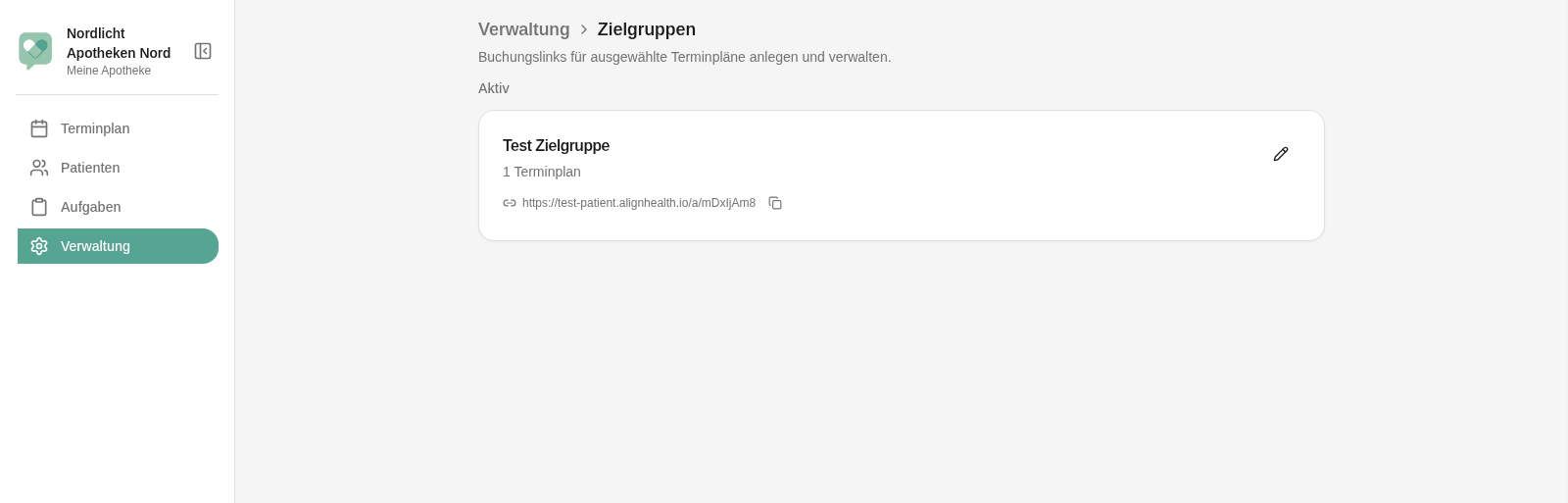
Task: Open Patienten in sidebar
Action: 118,168
